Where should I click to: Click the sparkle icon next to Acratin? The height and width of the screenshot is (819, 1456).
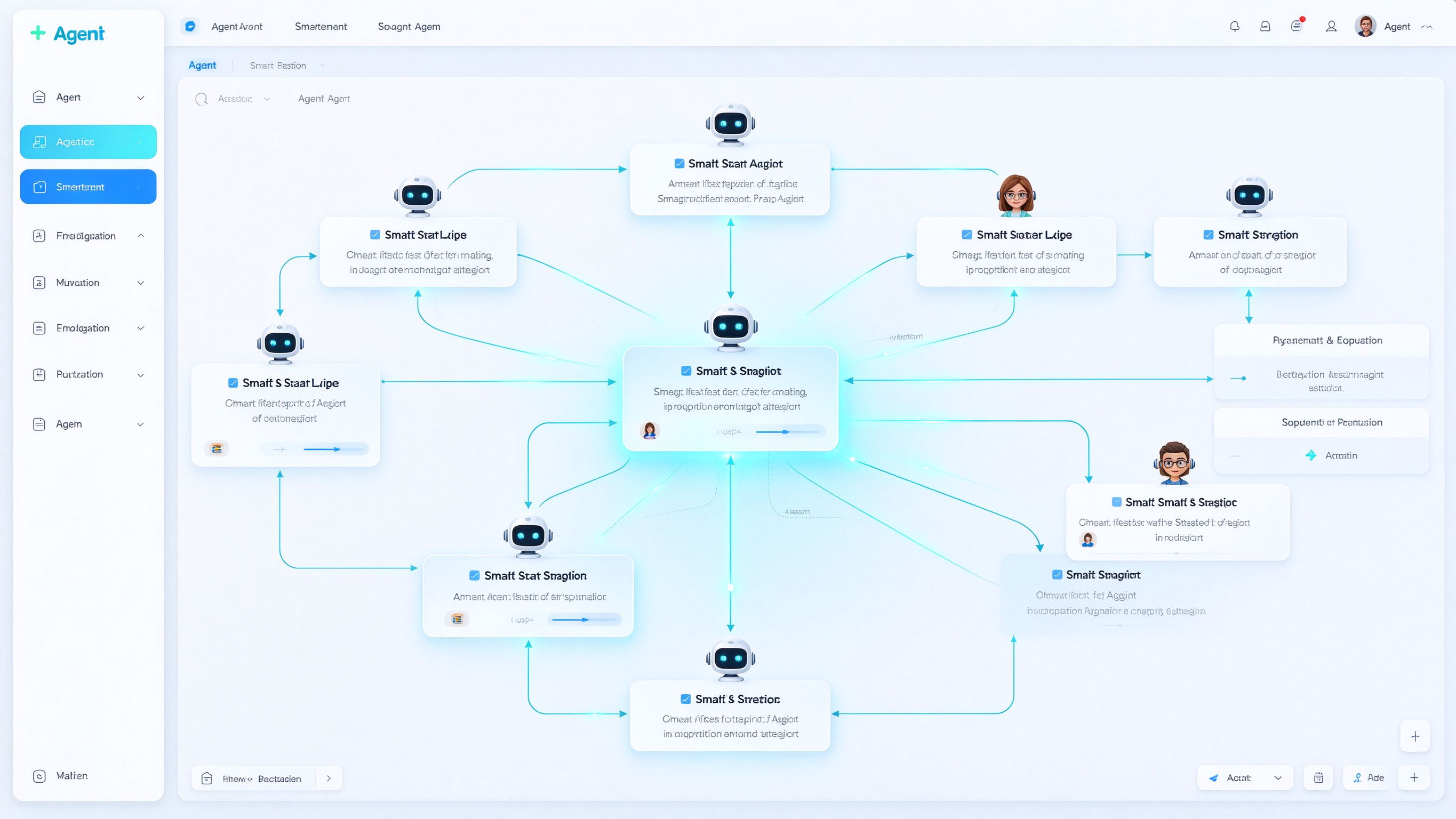(x=1310, y=455)
